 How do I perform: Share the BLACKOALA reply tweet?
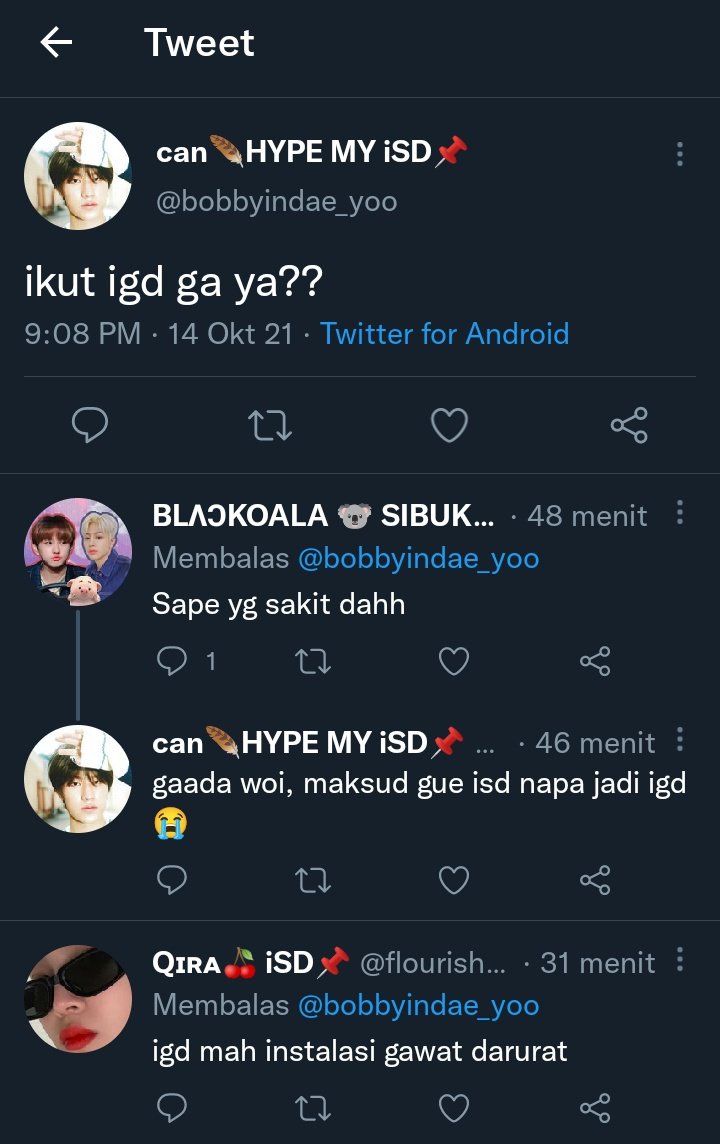tap(595, 661)
